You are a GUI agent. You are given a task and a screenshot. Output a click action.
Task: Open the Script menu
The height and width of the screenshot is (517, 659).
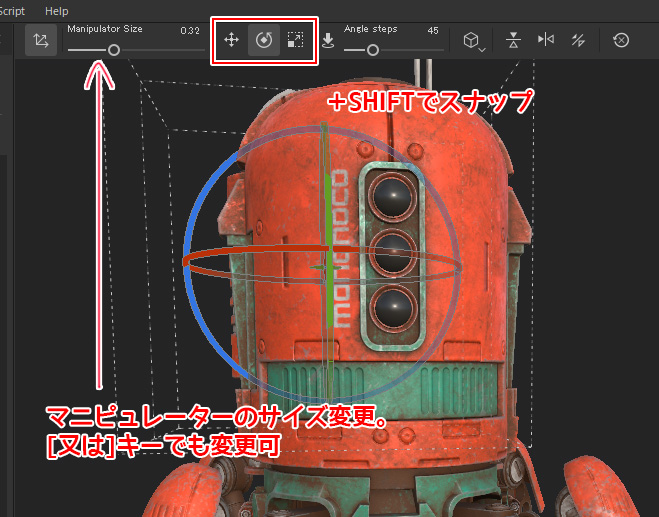click(12, 10)
